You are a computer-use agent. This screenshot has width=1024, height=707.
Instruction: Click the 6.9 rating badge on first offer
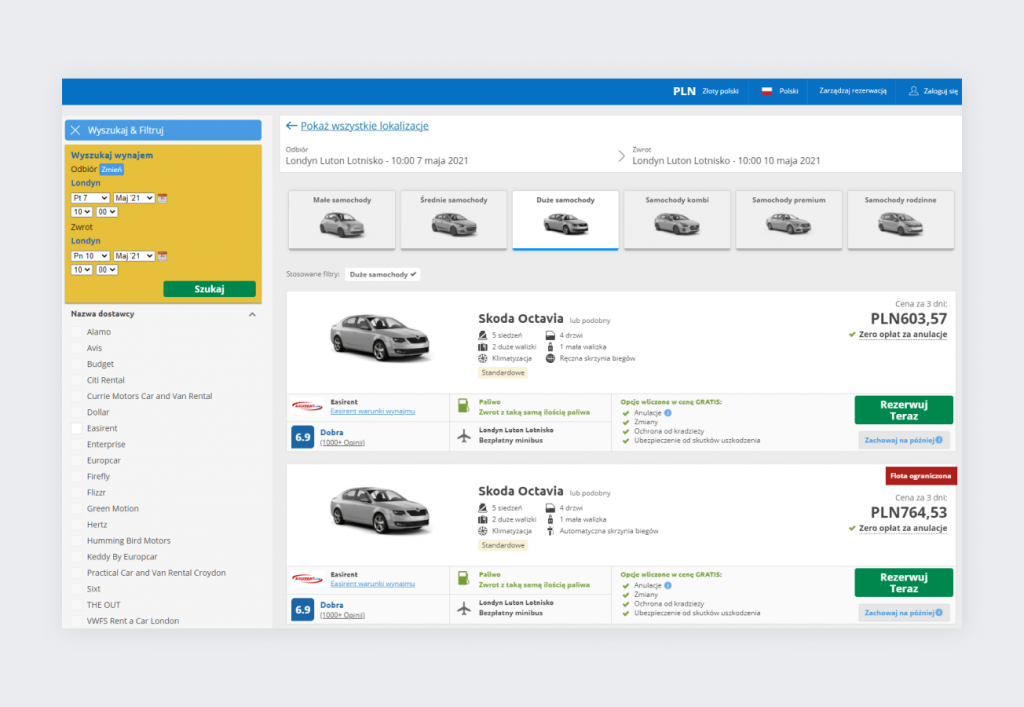point(302,437)
